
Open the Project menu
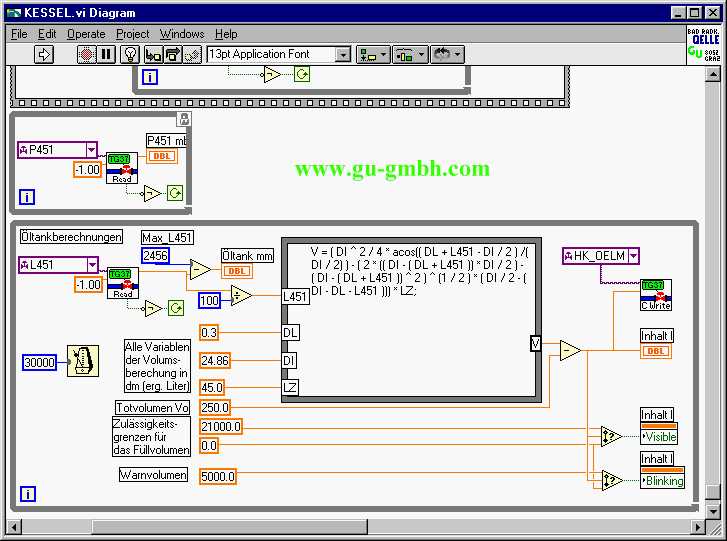point(132,34)
